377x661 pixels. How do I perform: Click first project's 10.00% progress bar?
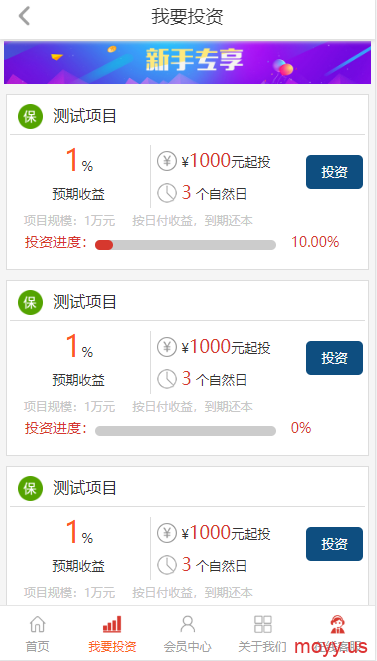[186, 245]
